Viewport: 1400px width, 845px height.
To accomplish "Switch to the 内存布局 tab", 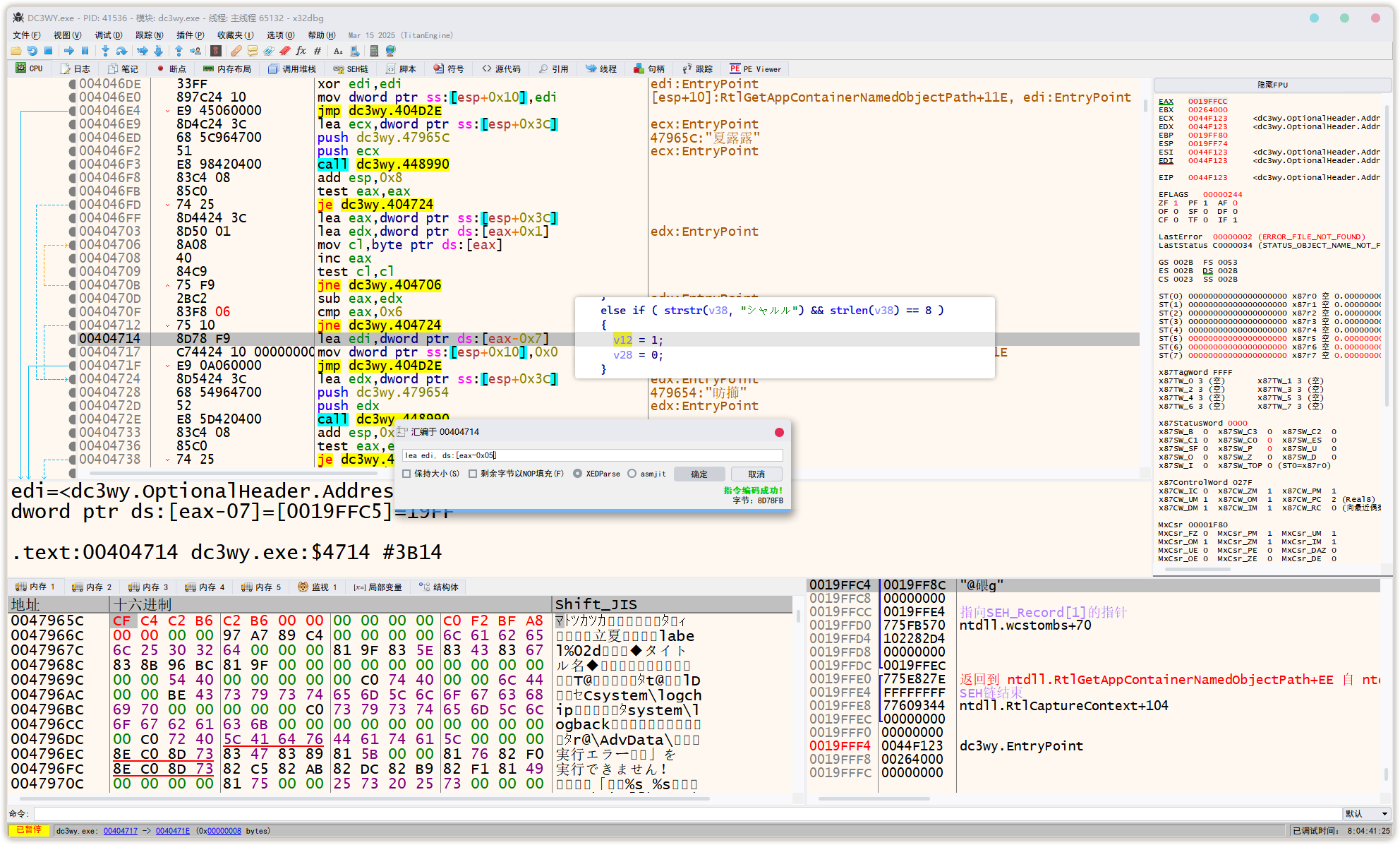I will click(x=227, y=69).
